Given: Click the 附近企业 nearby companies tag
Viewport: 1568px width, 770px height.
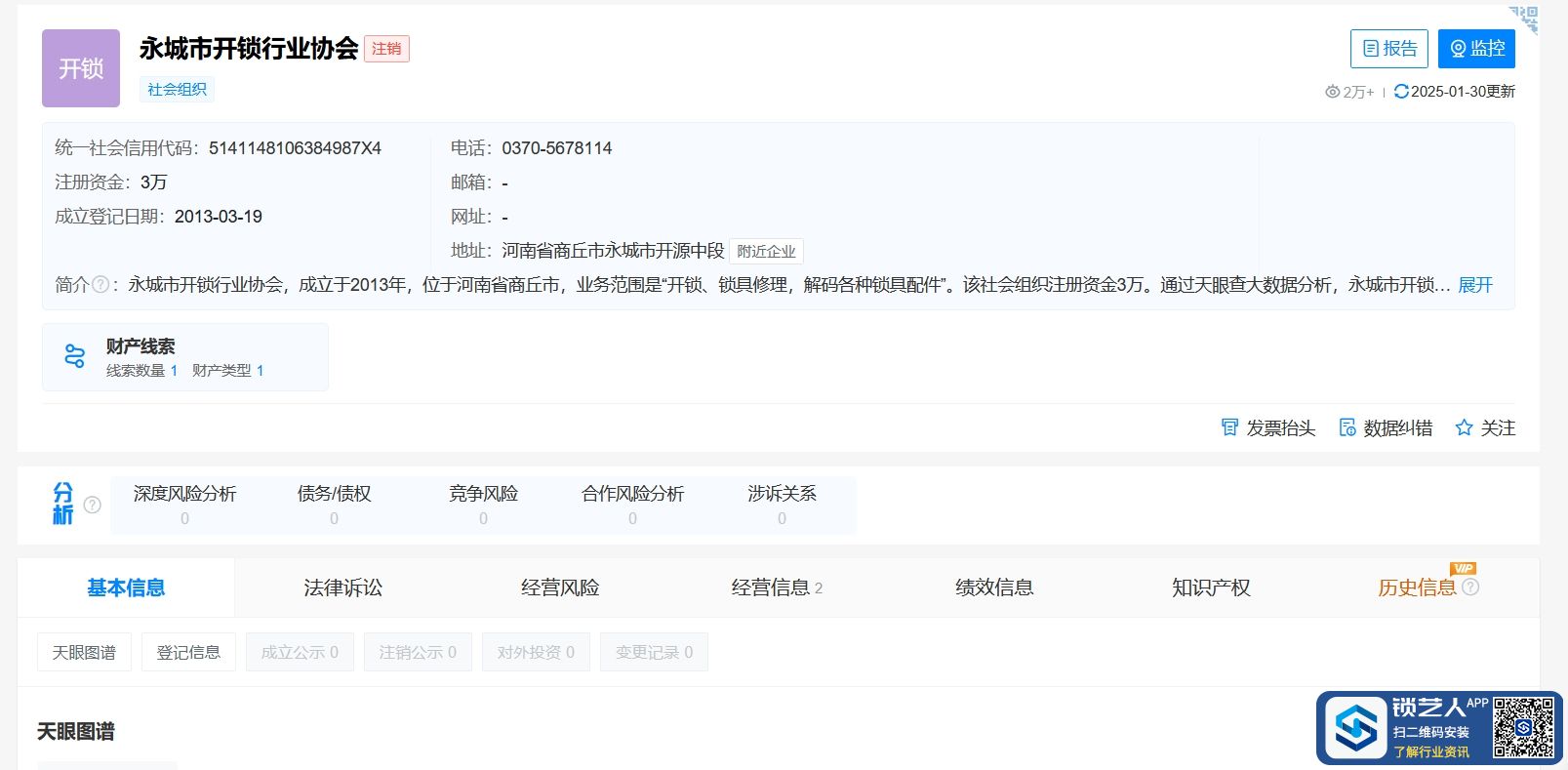Looking at the screenshot, I should click(x=766, y=252).
